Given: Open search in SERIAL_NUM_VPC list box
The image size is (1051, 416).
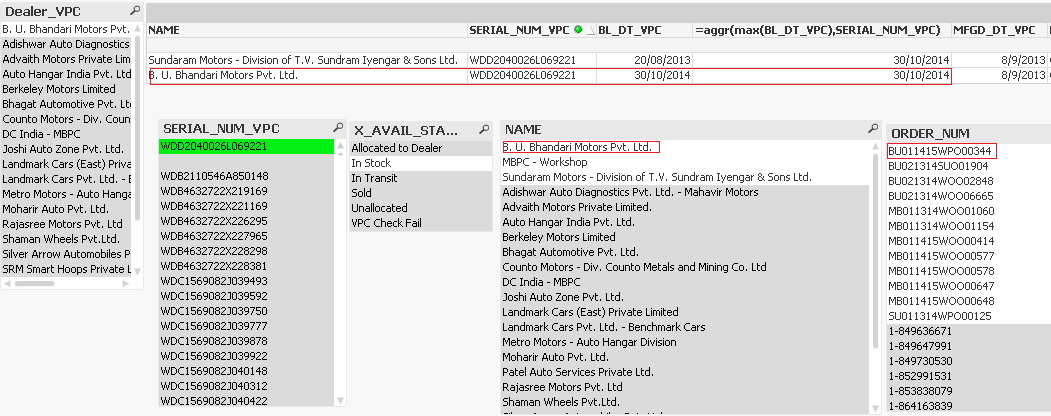Looking at the screenshot, I should 338,127.
